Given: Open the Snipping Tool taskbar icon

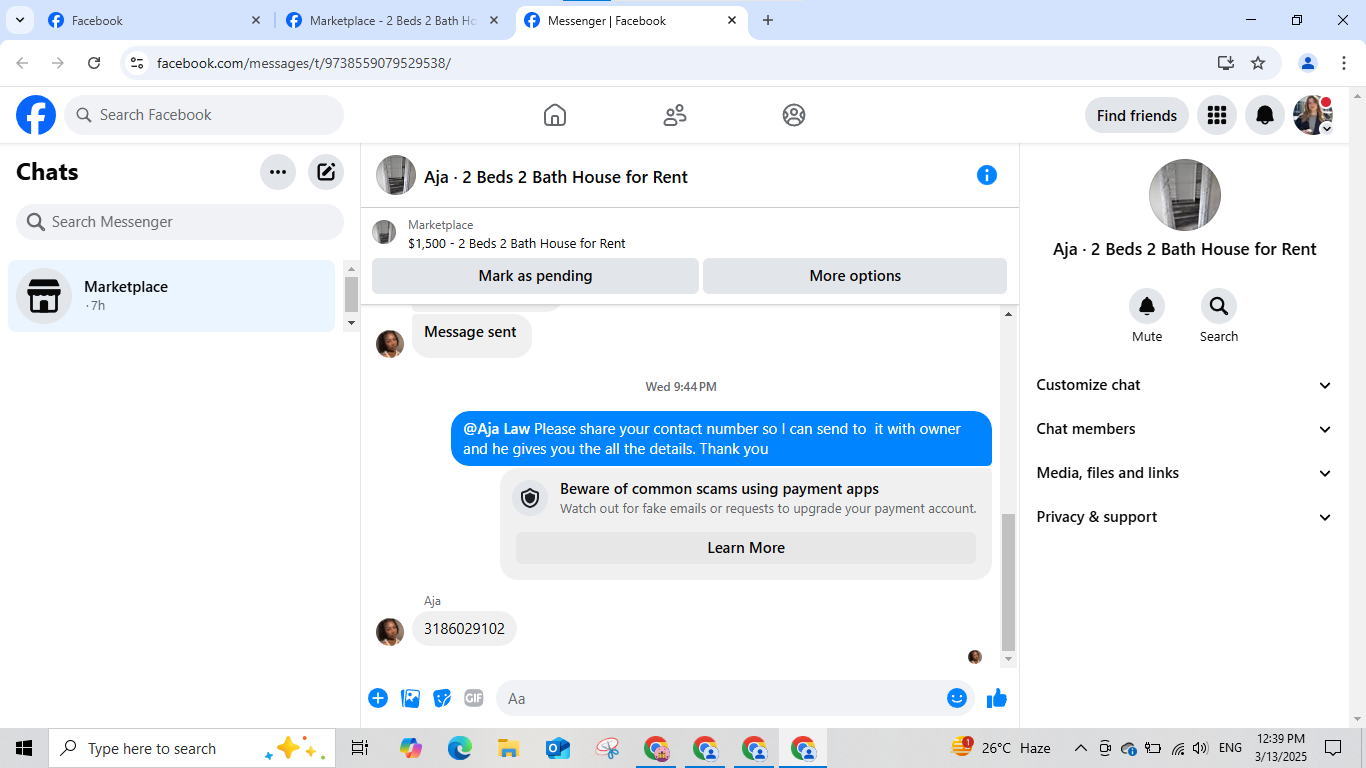Looking at the screenshot, I should tap(608, 748).
